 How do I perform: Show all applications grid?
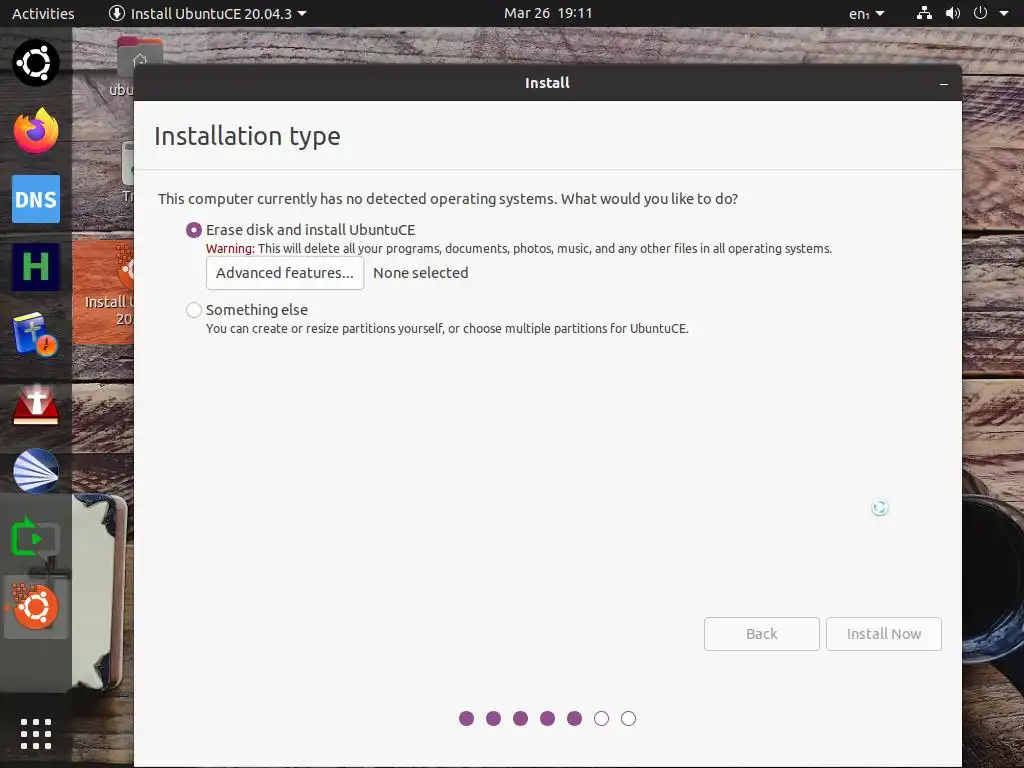(36, 733)
